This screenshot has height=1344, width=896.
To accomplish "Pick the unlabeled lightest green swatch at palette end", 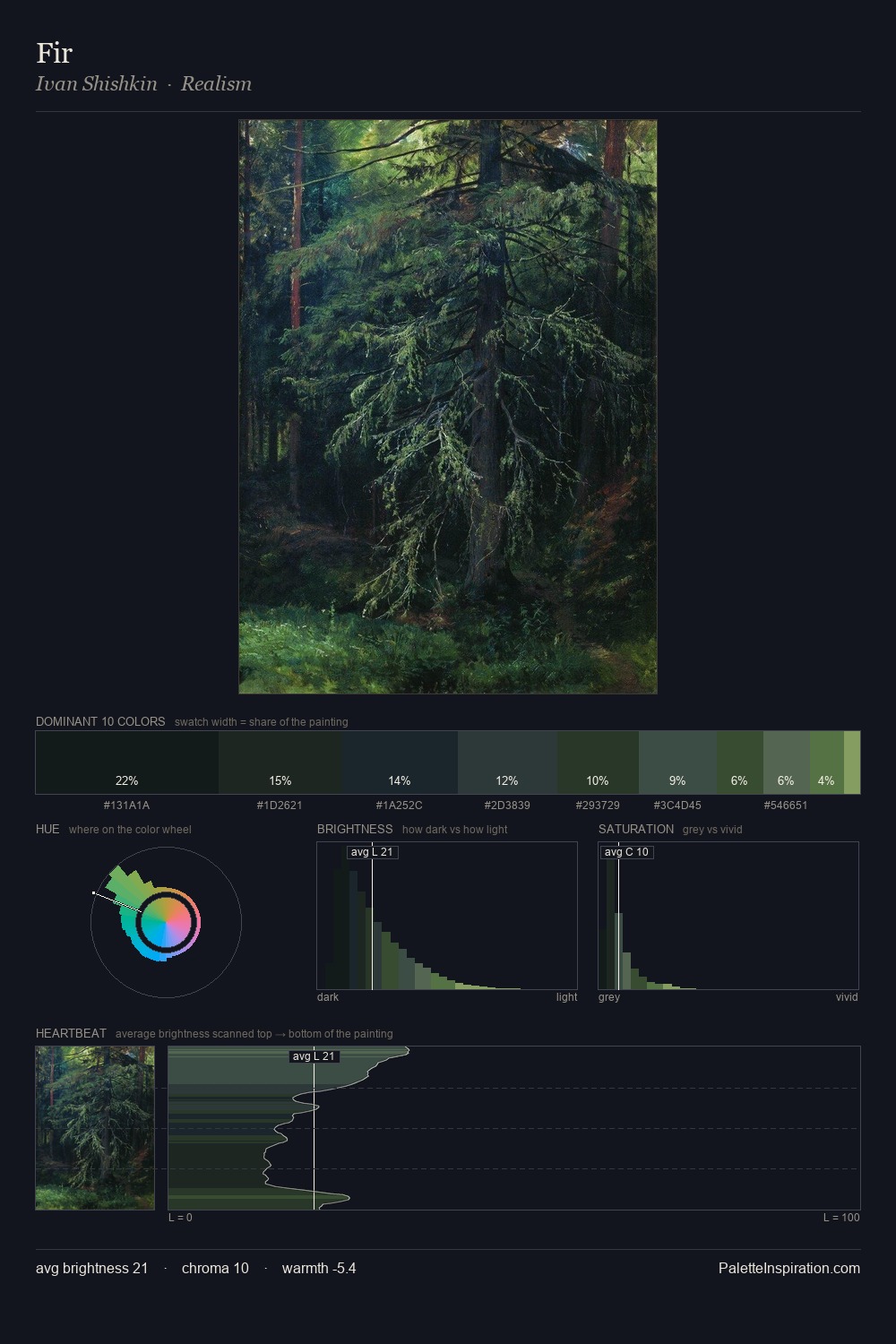I will [852, 762].
